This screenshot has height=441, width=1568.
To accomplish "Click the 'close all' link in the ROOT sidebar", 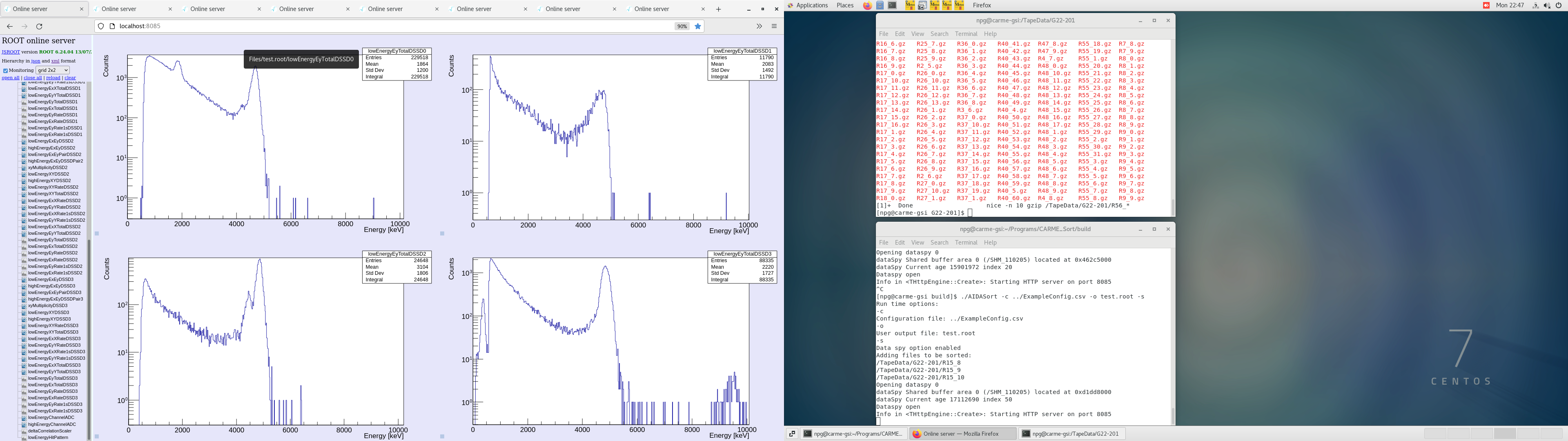I will click(33, 78).
